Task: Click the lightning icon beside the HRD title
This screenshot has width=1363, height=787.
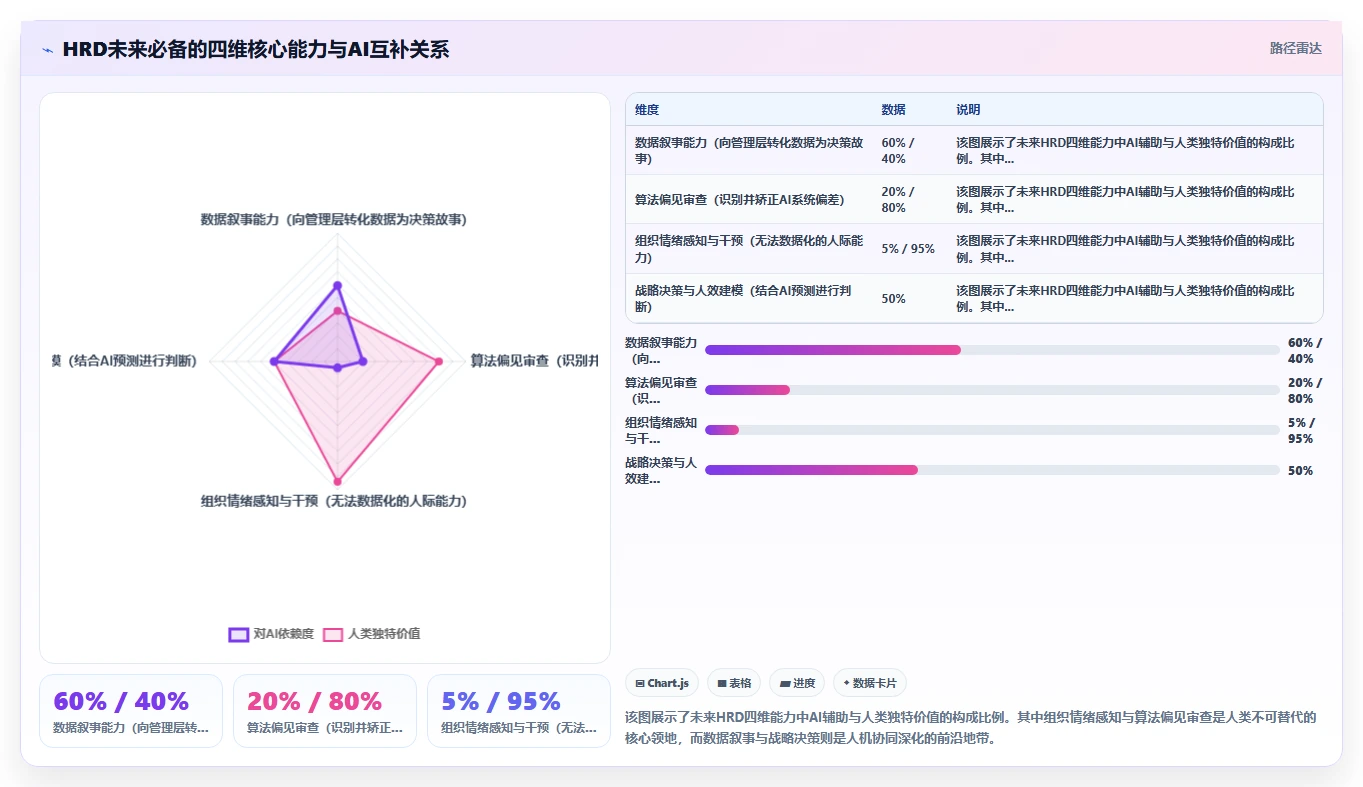Action: pyautogui.click(x=47, y=50)
